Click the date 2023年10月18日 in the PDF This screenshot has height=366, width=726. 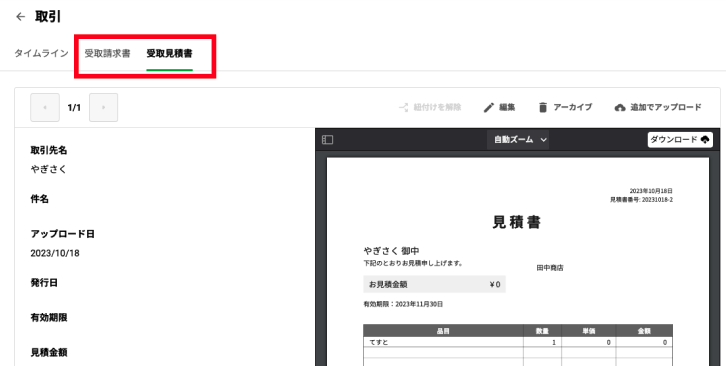click(651, 191)
